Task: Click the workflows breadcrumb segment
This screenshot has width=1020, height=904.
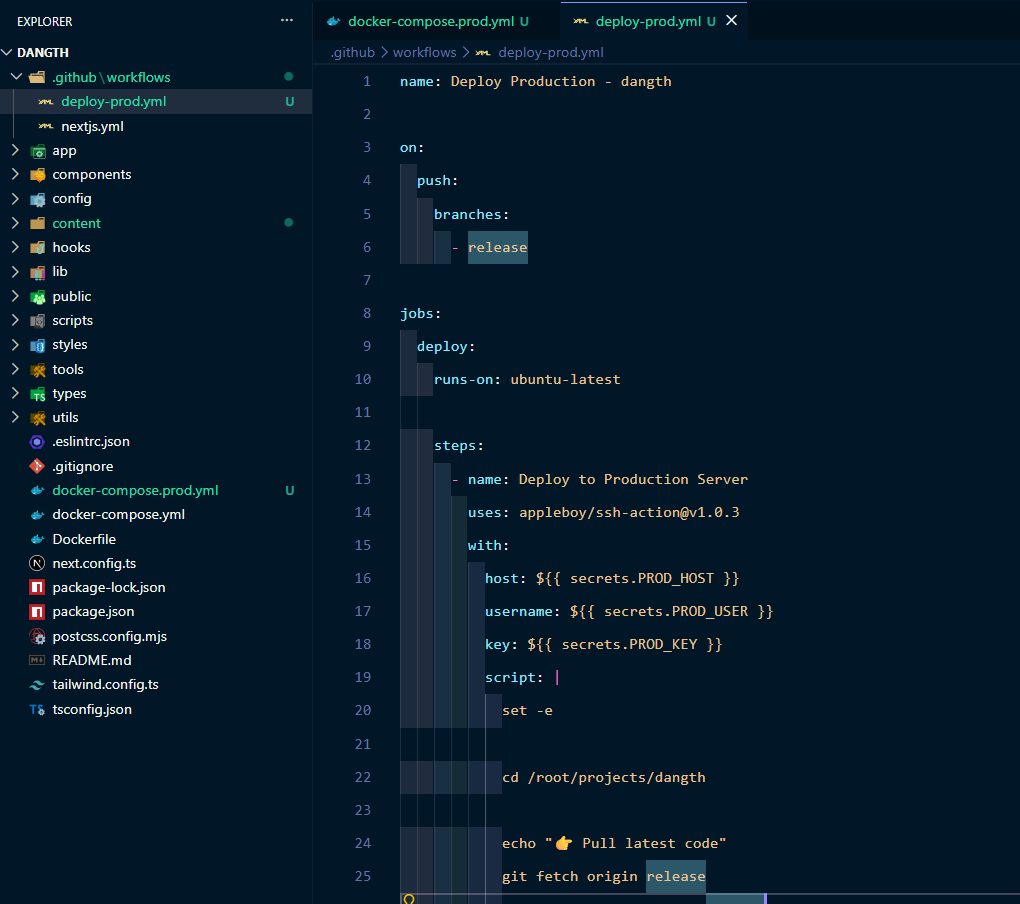Action: pyautogui.click(x=424, y=52)
